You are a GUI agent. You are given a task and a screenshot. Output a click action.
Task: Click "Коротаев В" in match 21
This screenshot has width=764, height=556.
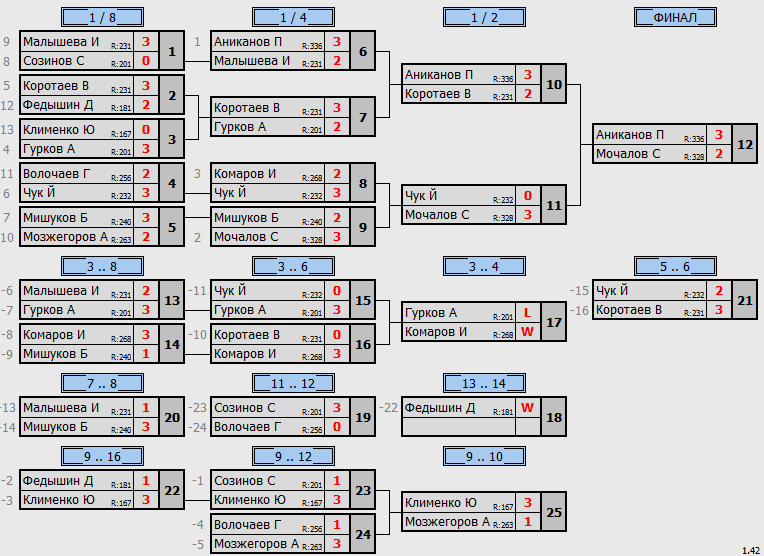(629, 310)
